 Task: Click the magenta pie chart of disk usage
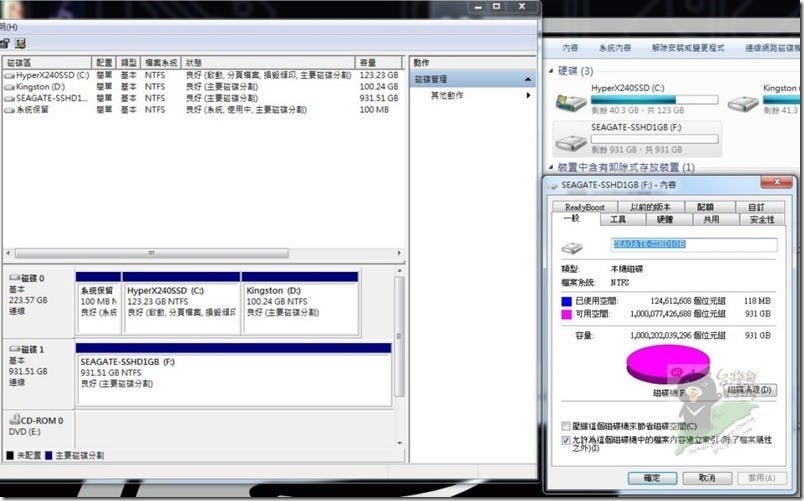tap(669, 364)
